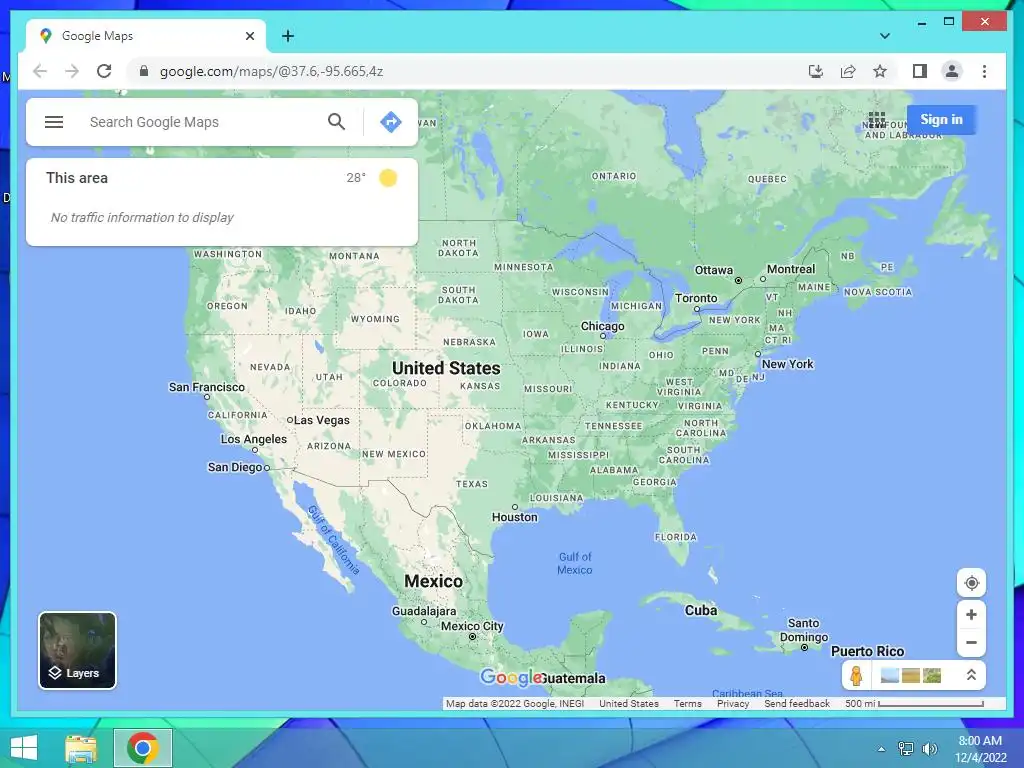Image resolution: width=1024 pixels, height=768 pixels.
Task: Open the Privacy link
Action: coord(733,703)
